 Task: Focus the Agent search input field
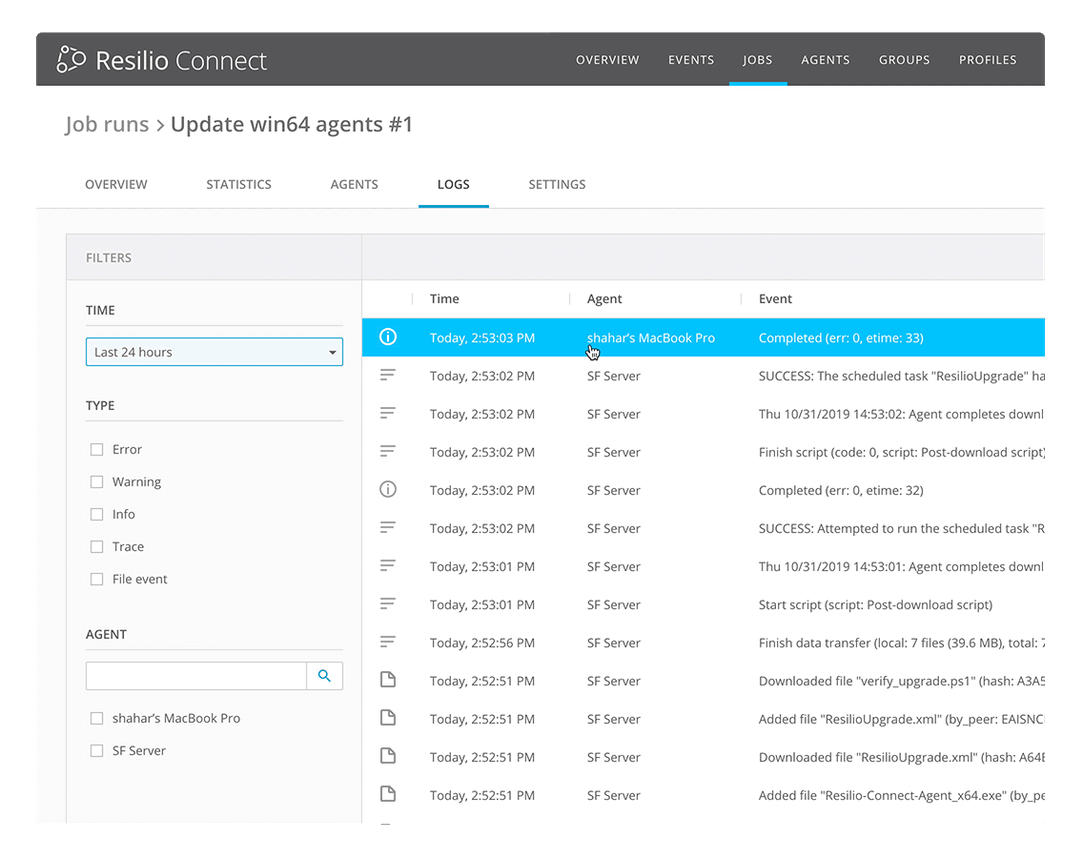196,676
